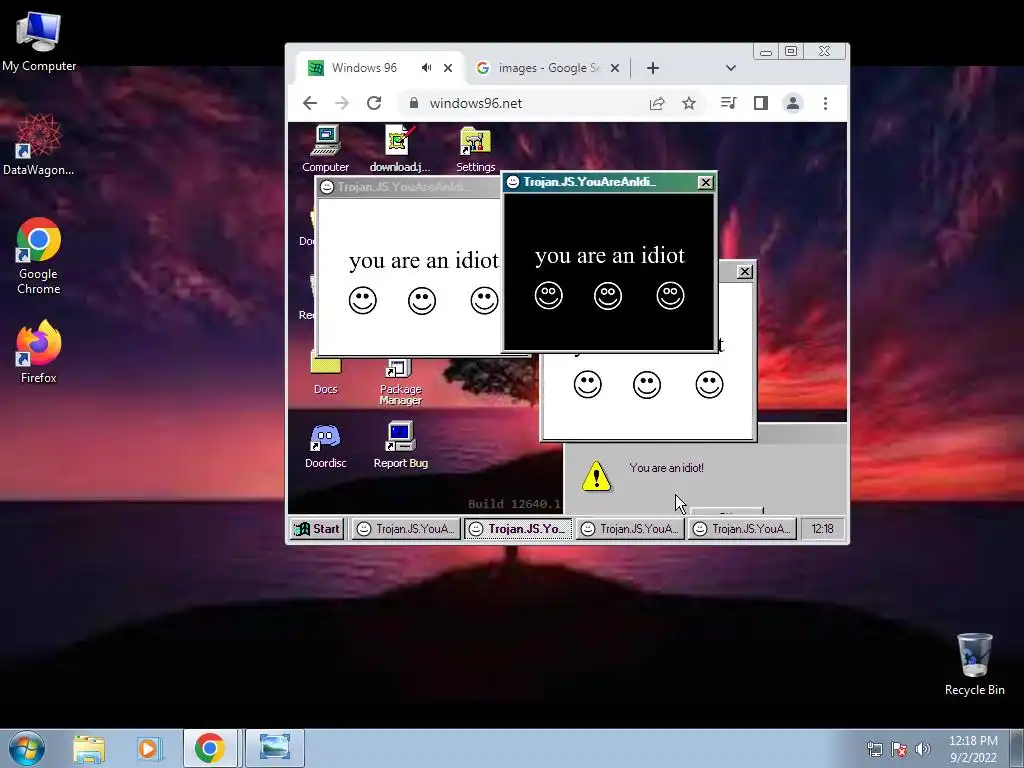
Task: Close the Windows 96 tab
Action: pos(448,68)
